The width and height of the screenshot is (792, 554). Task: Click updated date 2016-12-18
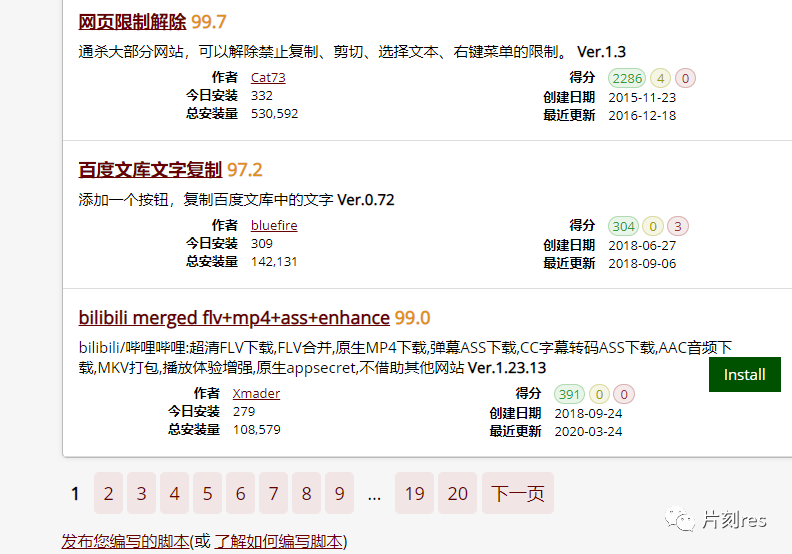tap(642, 116)
